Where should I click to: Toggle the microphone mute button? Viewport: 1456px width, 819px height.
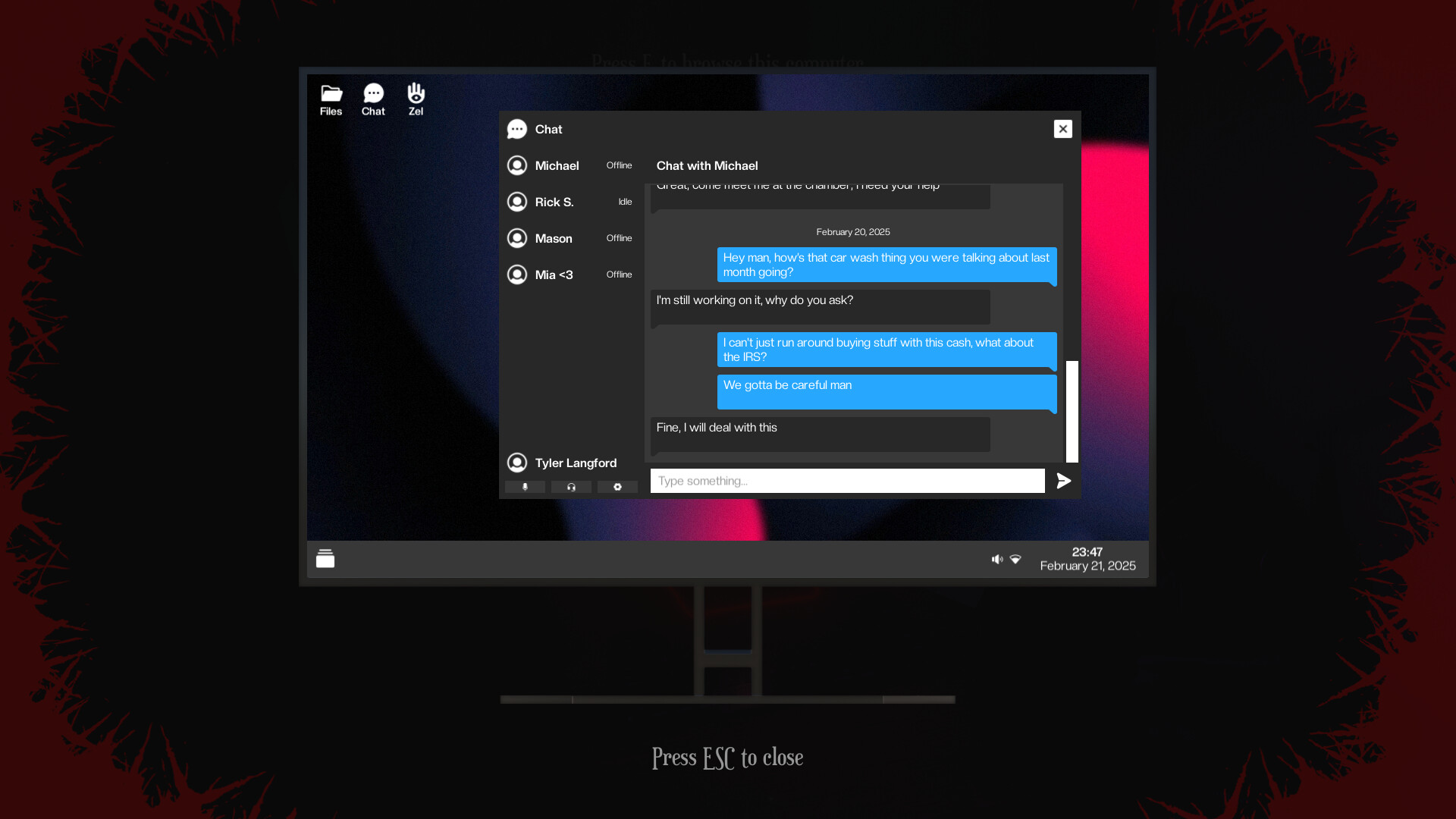pyautogui.click(x=525, y=487)
